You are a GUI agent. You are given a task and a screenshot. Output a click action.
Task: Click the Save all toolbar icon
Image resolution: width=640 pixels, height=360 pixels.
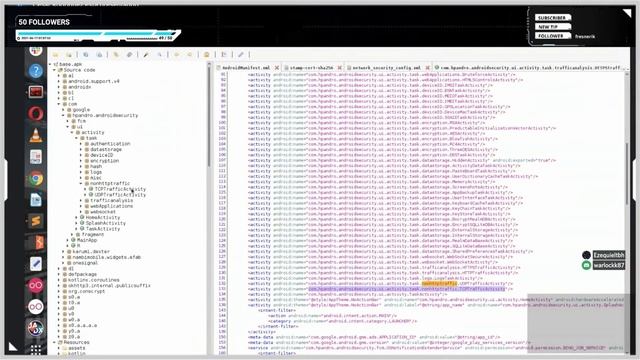[x=86, y=55]
